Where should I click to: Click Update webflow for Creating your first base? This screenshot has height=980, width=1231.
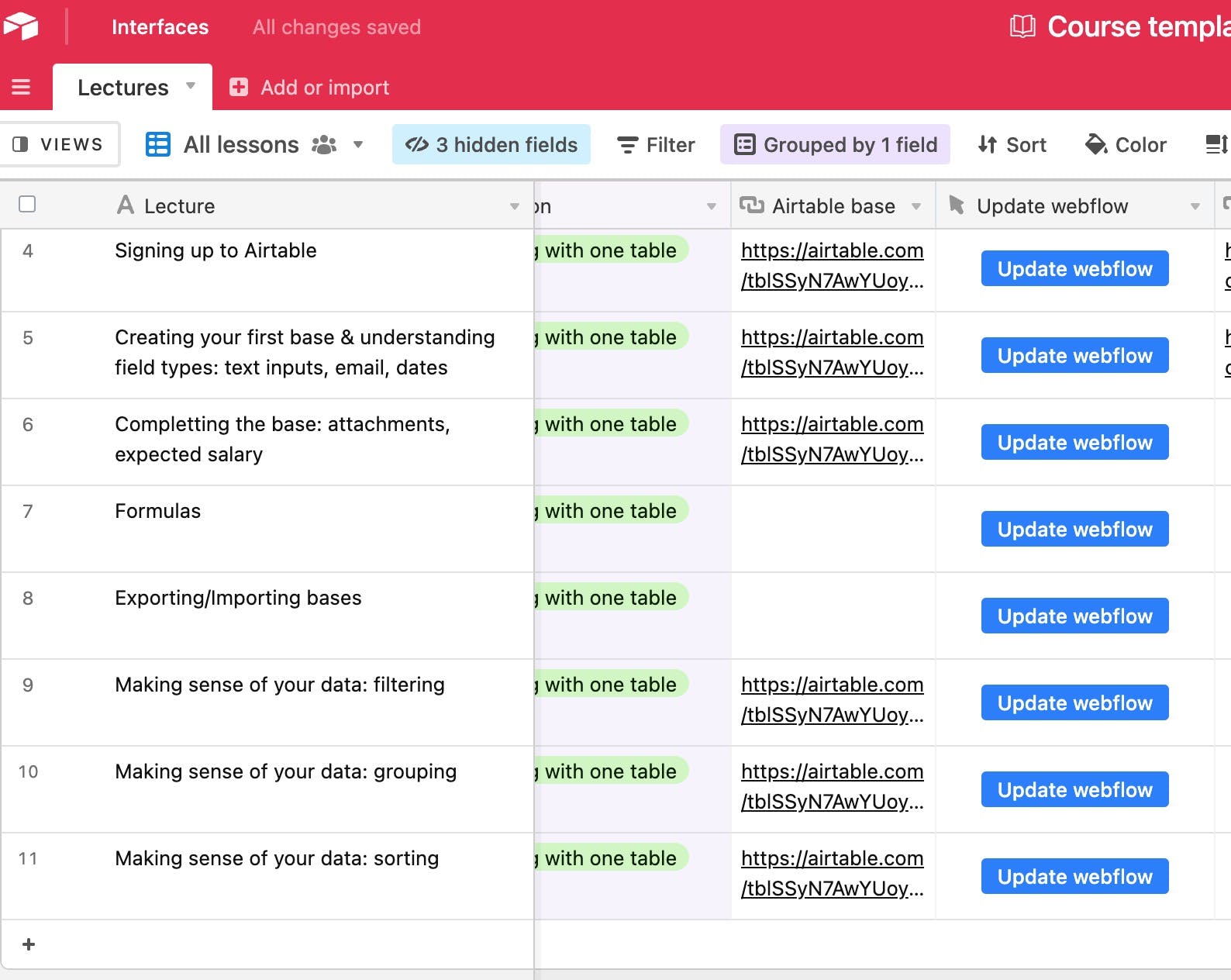(x=1074, y=355)
